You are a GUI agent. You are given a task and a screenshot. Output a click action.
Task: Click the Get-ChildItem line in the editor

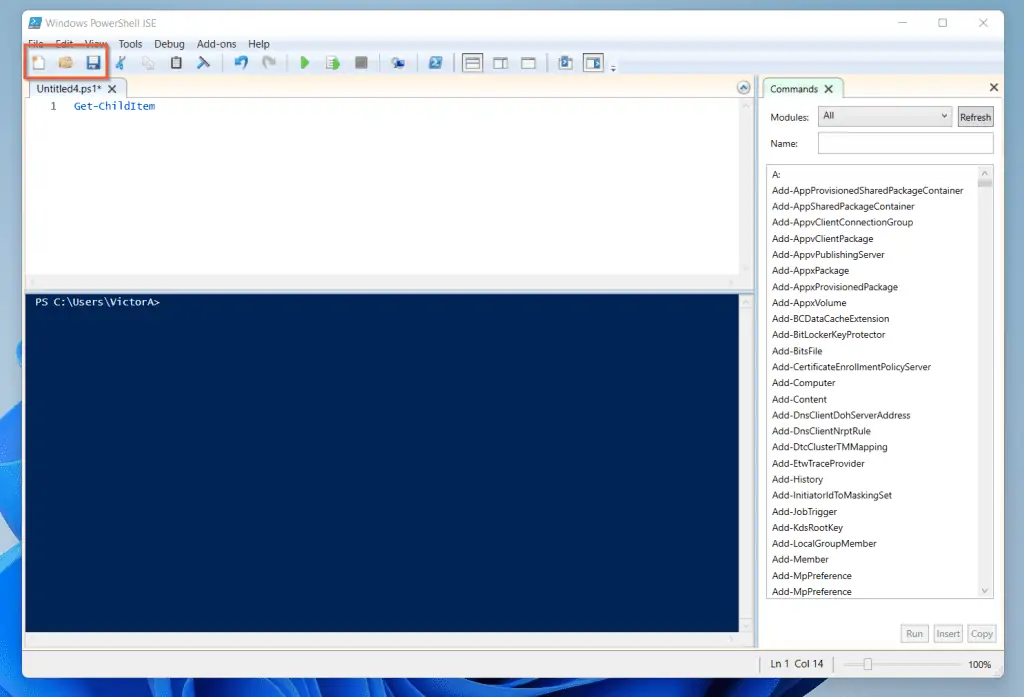pos(114,106)
